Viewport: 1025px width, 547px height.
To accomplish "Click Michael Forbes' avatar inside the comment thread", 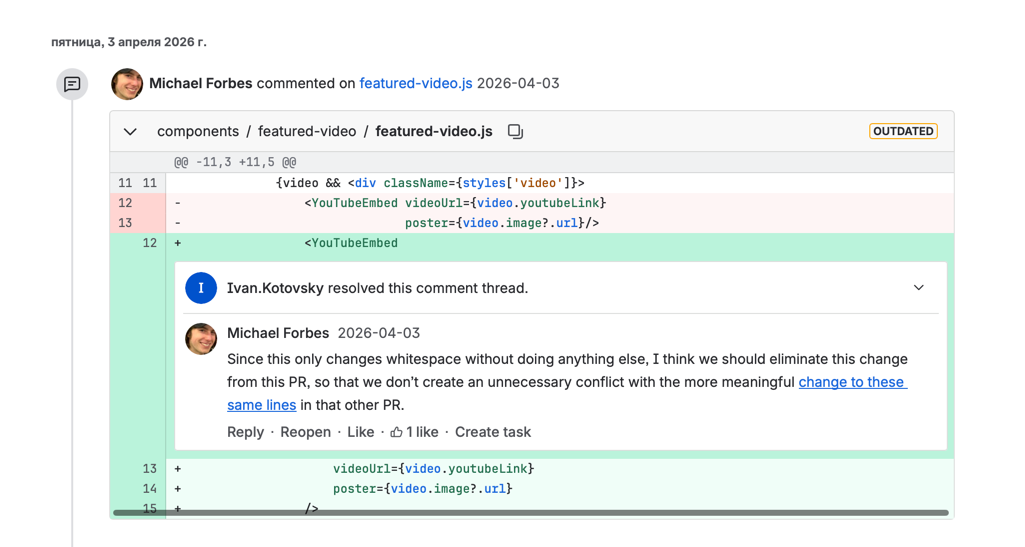I will (201, 339).
